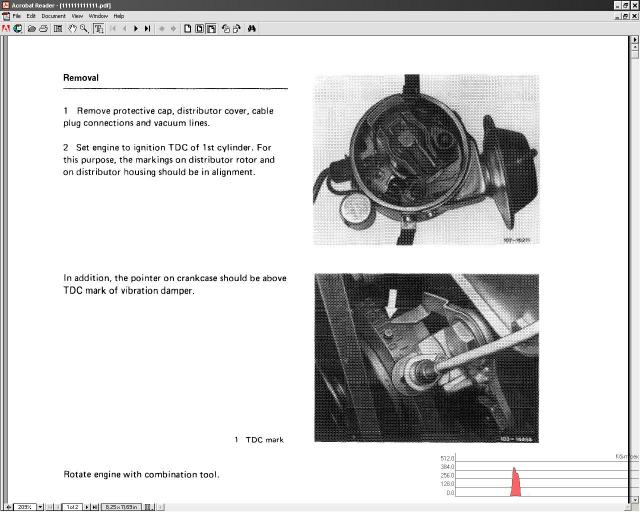Toggle the Fit in Window view button
The image size is (640, 512).
pos(199,29)
